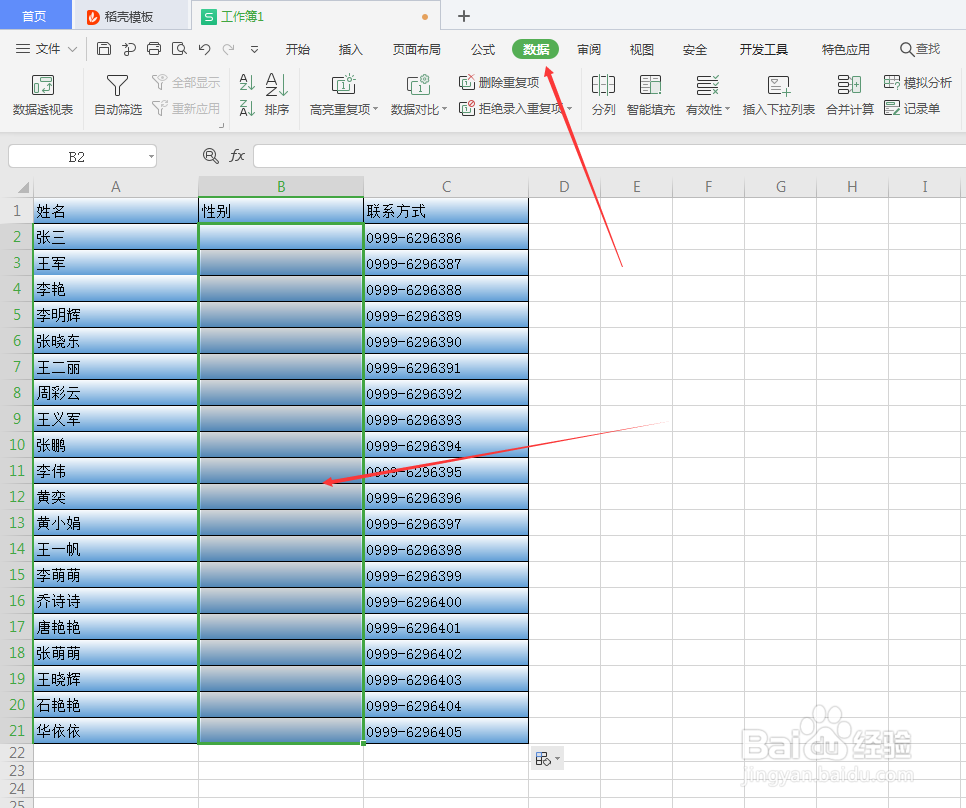Open Text to Columns (分列) tool
Screen dimensions: 966x808
603,95
